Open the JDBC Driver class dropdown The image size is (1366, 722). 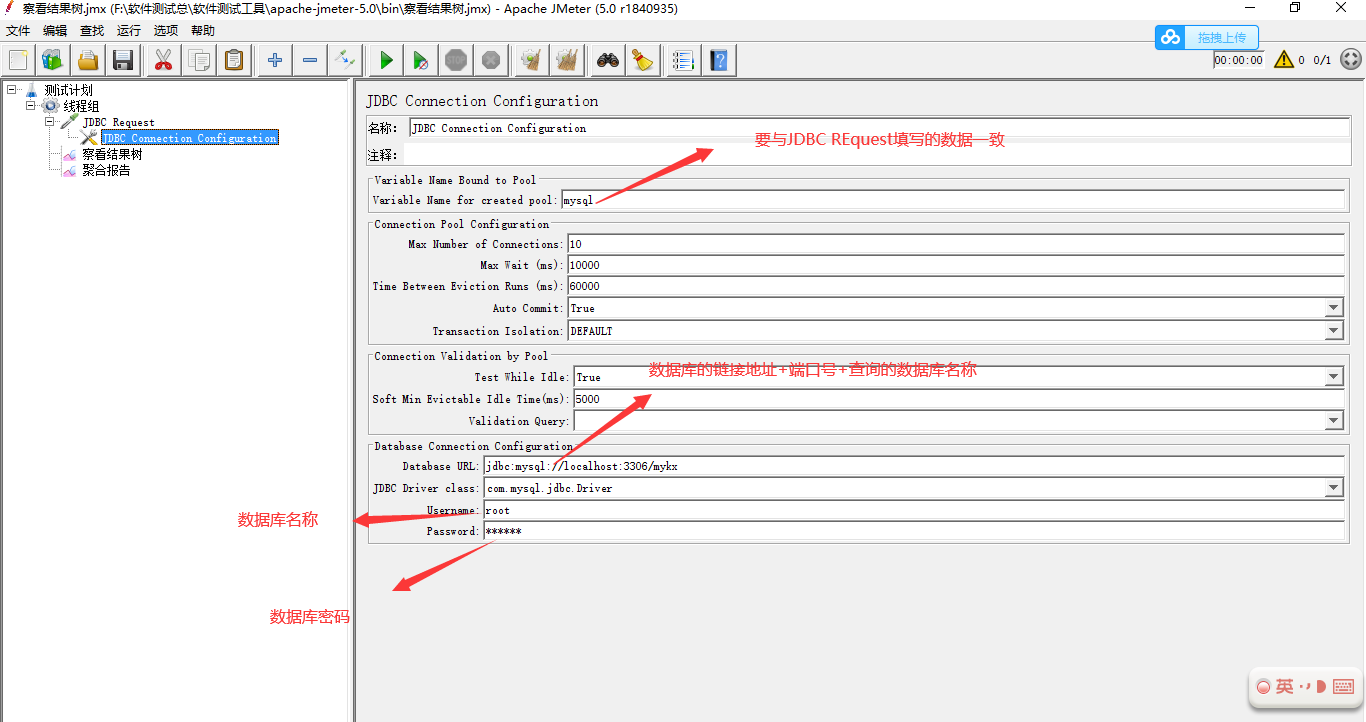pos(1334,488)
